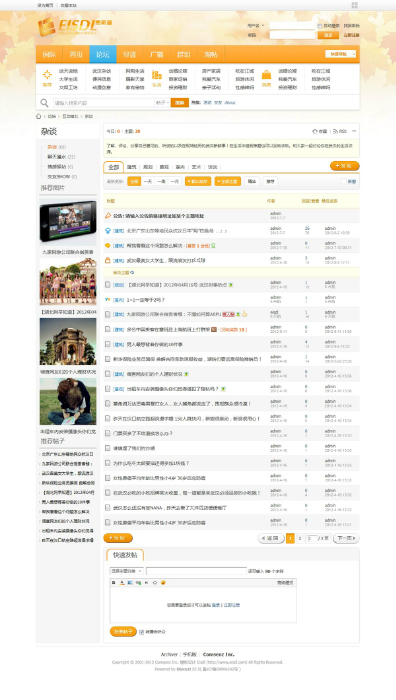Click the username input field
The height and width of the screenshot is (700, 396).
(x=292, y=26)
